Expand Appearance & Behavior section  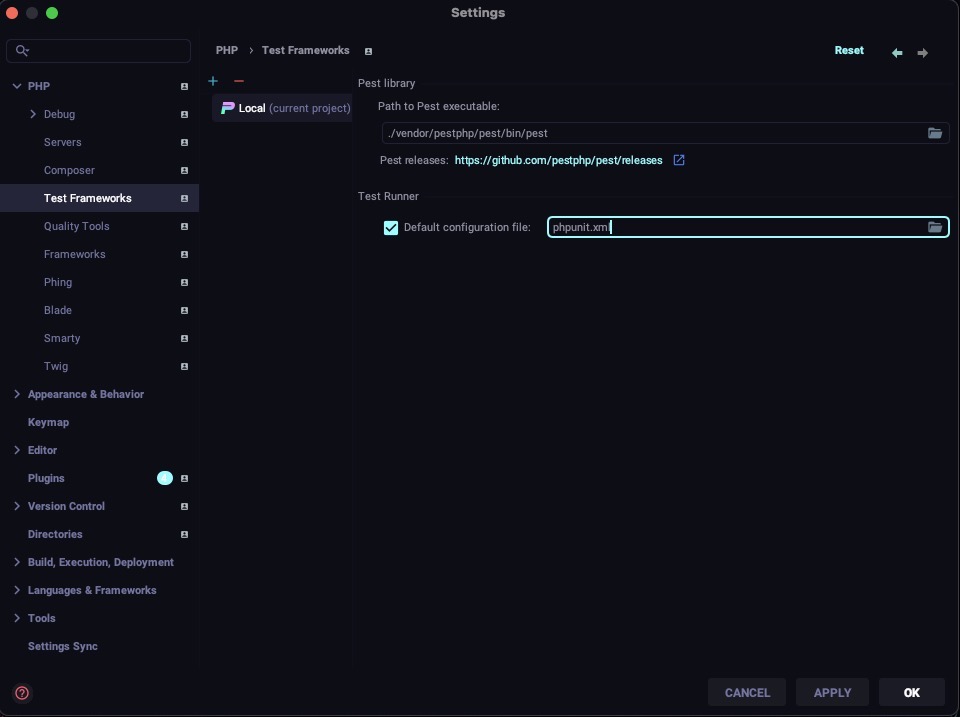coord(17,394)
